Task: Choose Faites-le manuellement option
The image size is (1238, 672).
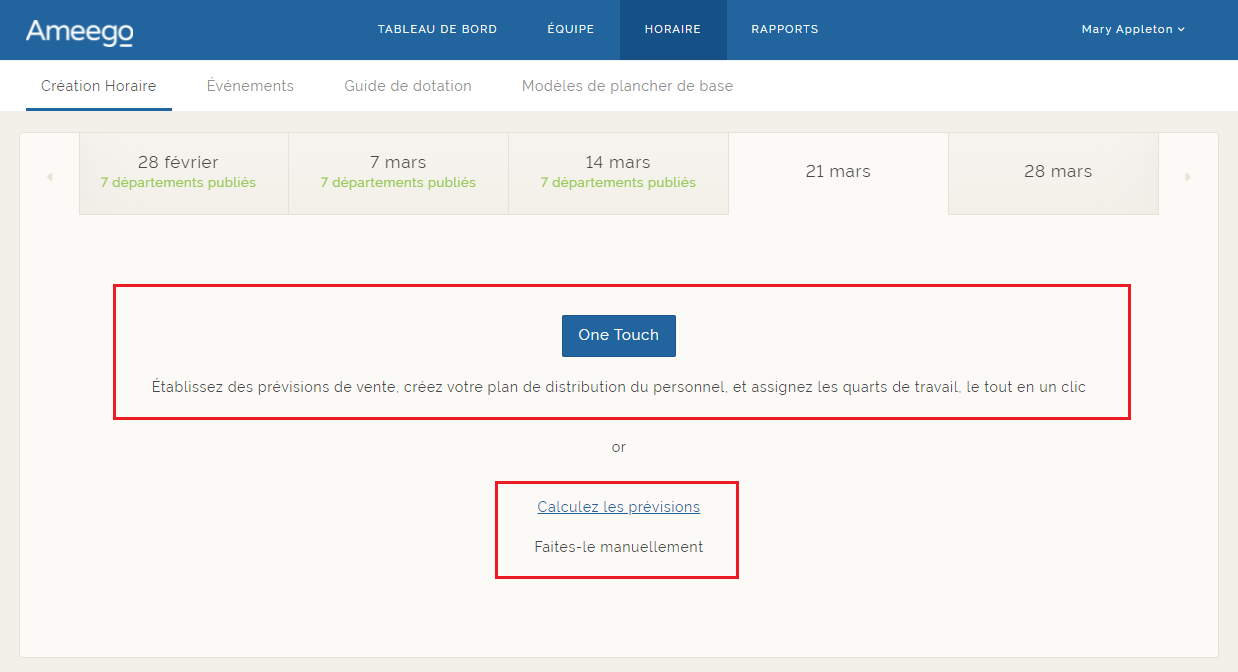Action: [x=617, y=546]
